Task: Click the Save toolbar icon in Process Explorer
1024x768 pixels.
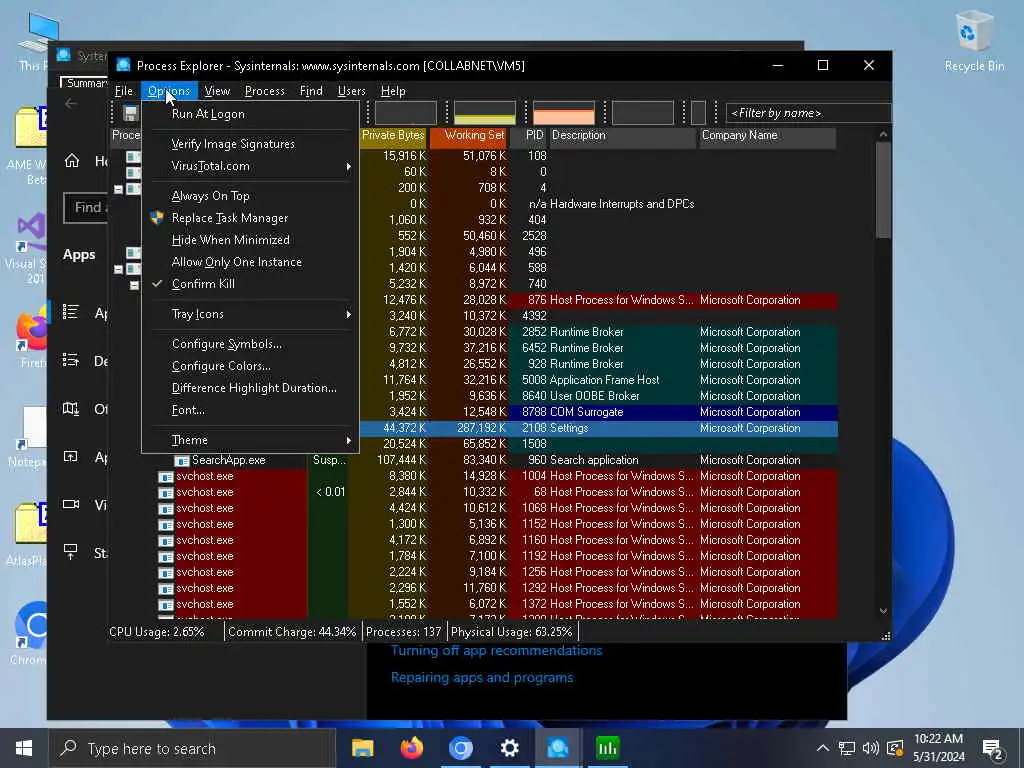Action: pyautogui.click(x=131, y=114)
